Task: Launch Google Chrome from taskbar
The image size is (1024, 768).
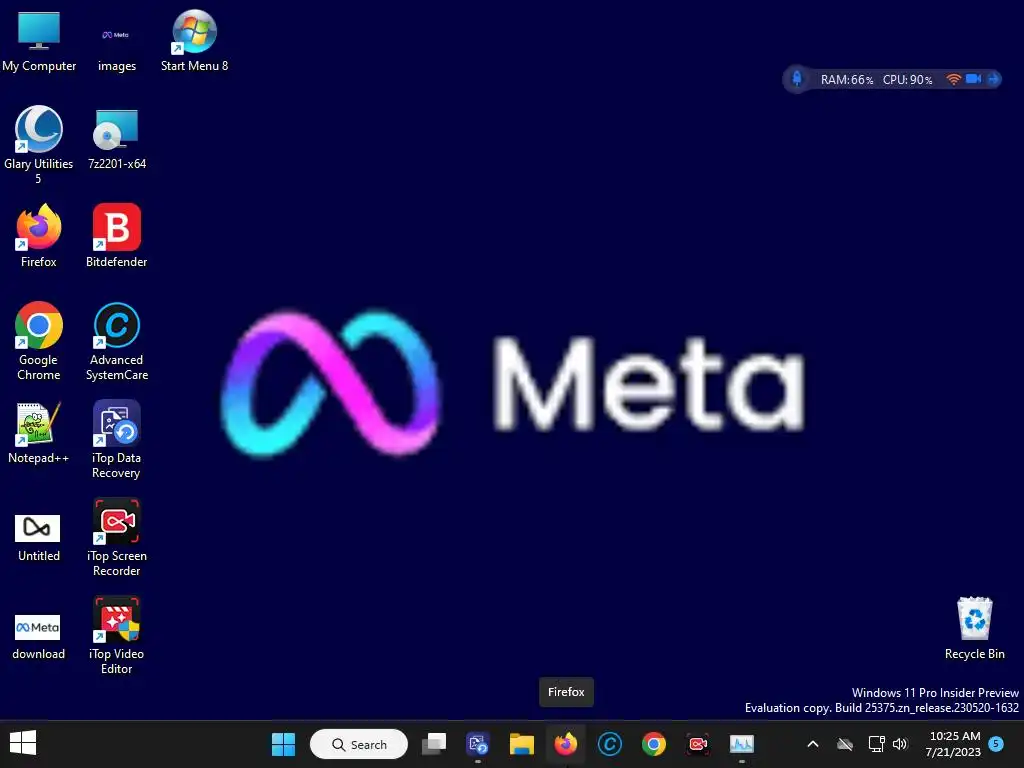Action: click(654, 744)
